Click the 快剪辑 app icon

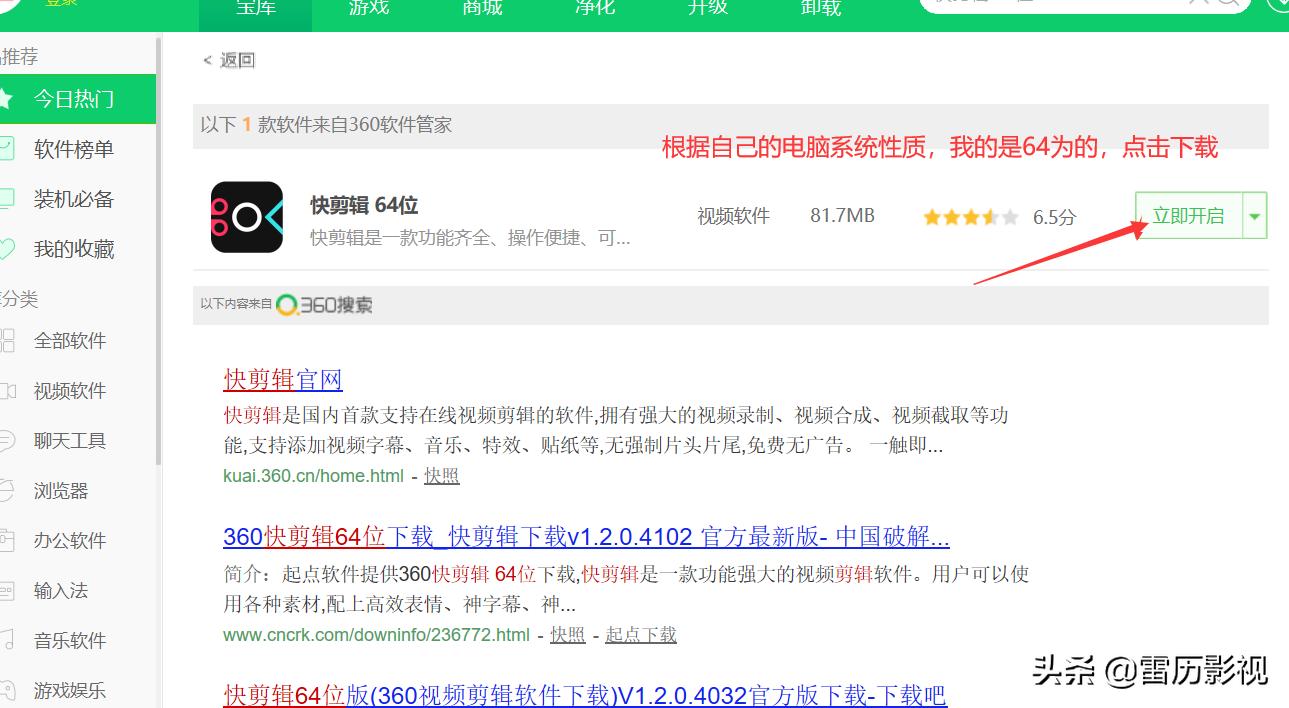coord(247,217)
